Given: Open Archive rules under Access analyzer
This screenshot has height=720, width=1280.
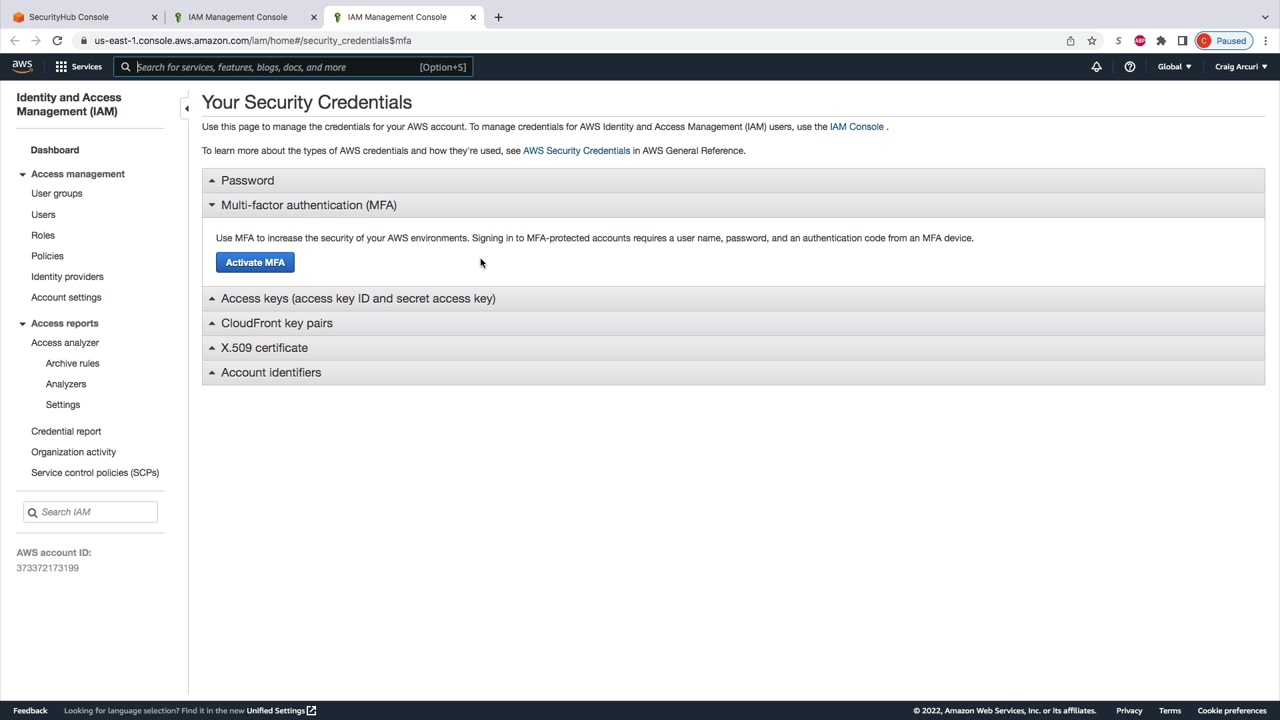Looking at the screenshot, I should pos(73,364).
